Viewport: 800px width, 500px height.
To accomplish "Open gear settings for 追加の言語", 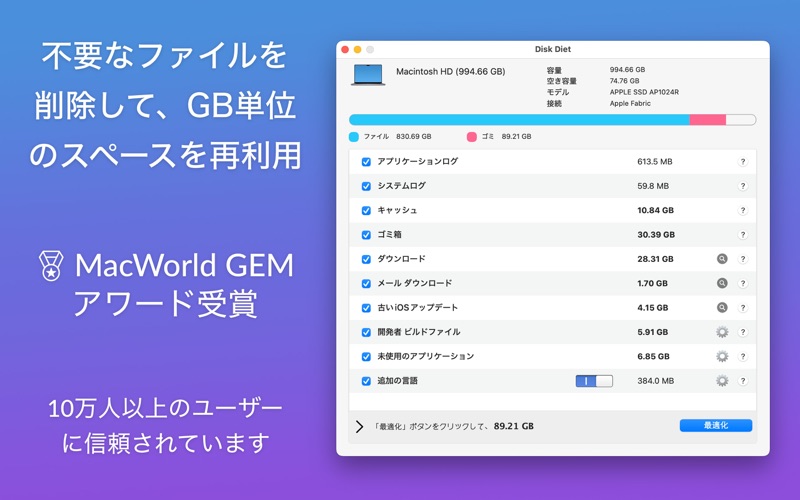I will tap(722, 381).
